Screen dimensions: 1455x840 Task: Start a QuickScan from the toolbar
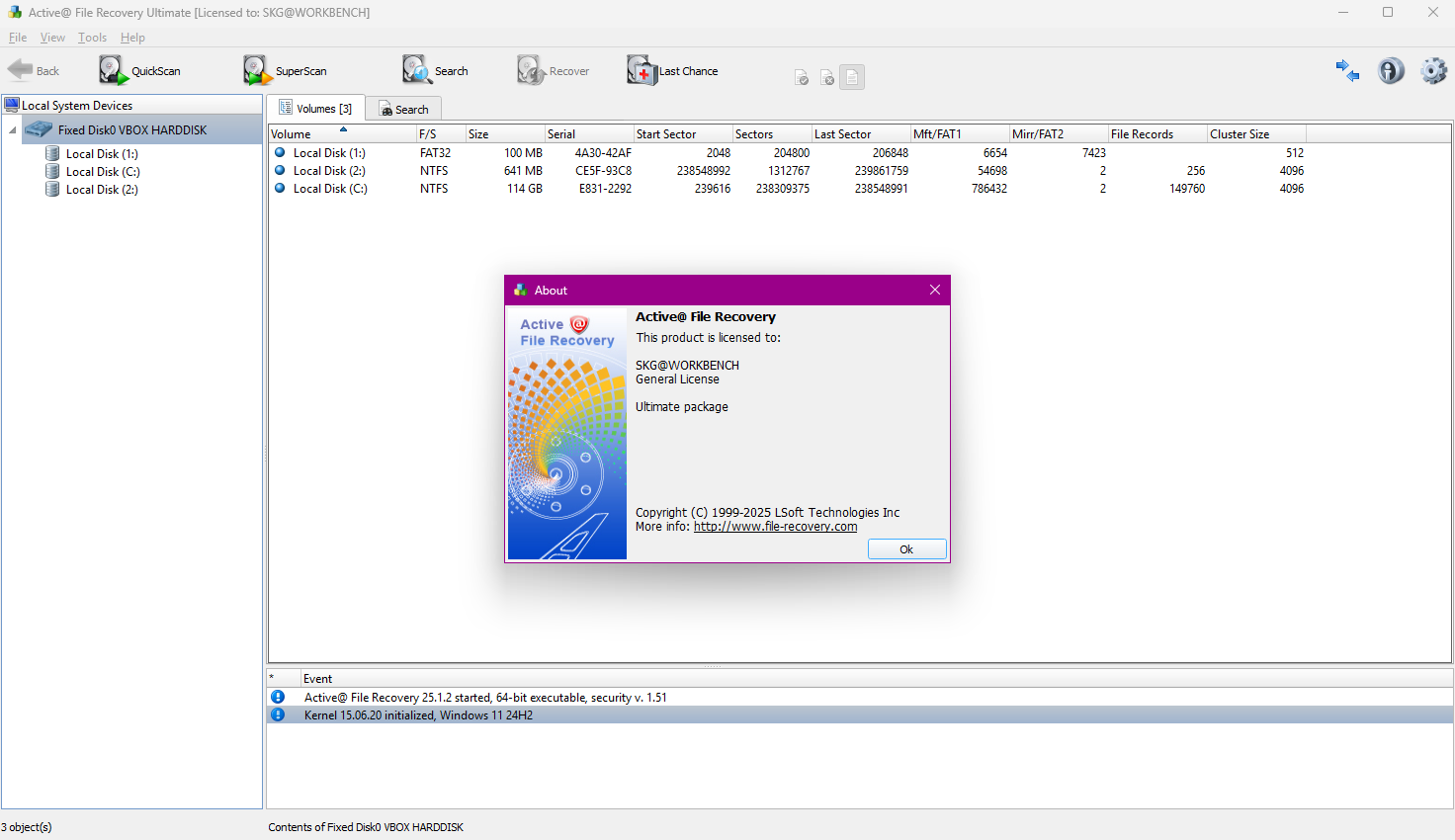point(139,70)
